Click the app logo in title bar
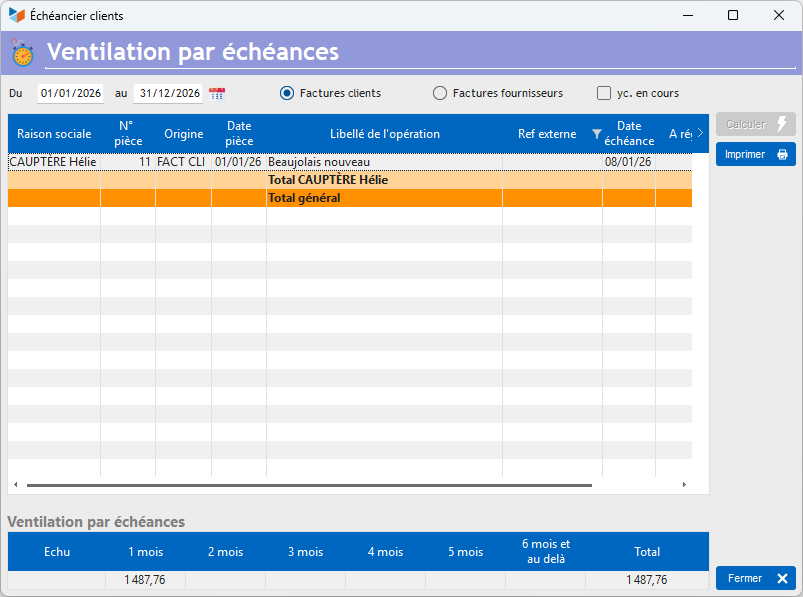Image resolution: width=803 pixels, height=597 pixels. pos(16,15)
